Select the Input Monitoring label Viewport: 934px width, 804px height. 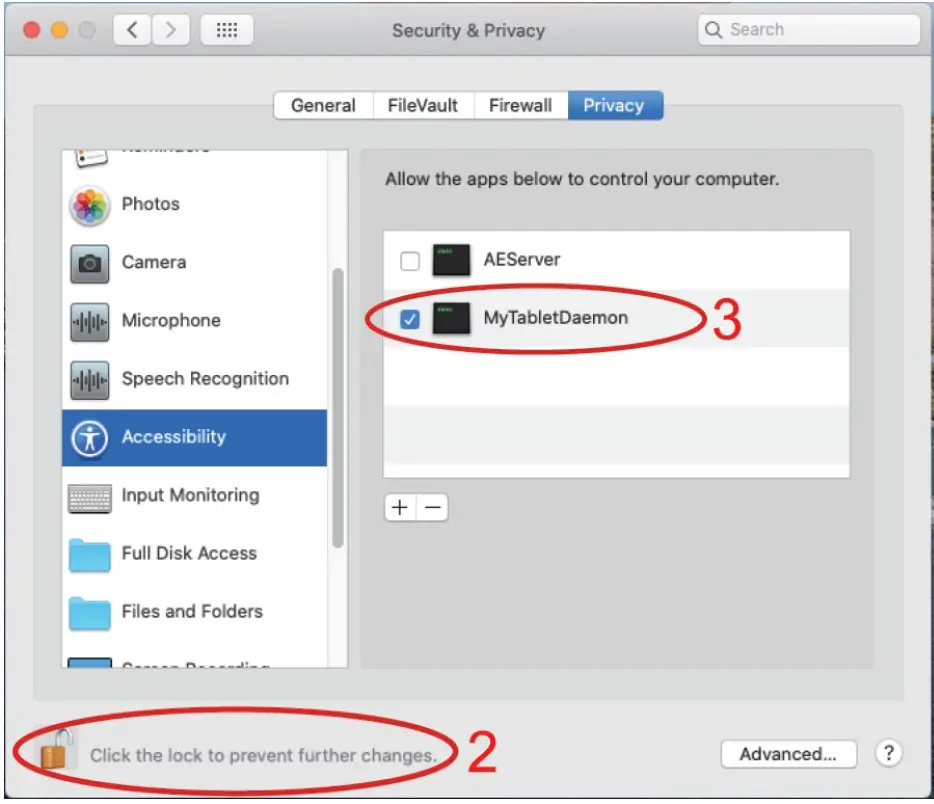(191, 495)
